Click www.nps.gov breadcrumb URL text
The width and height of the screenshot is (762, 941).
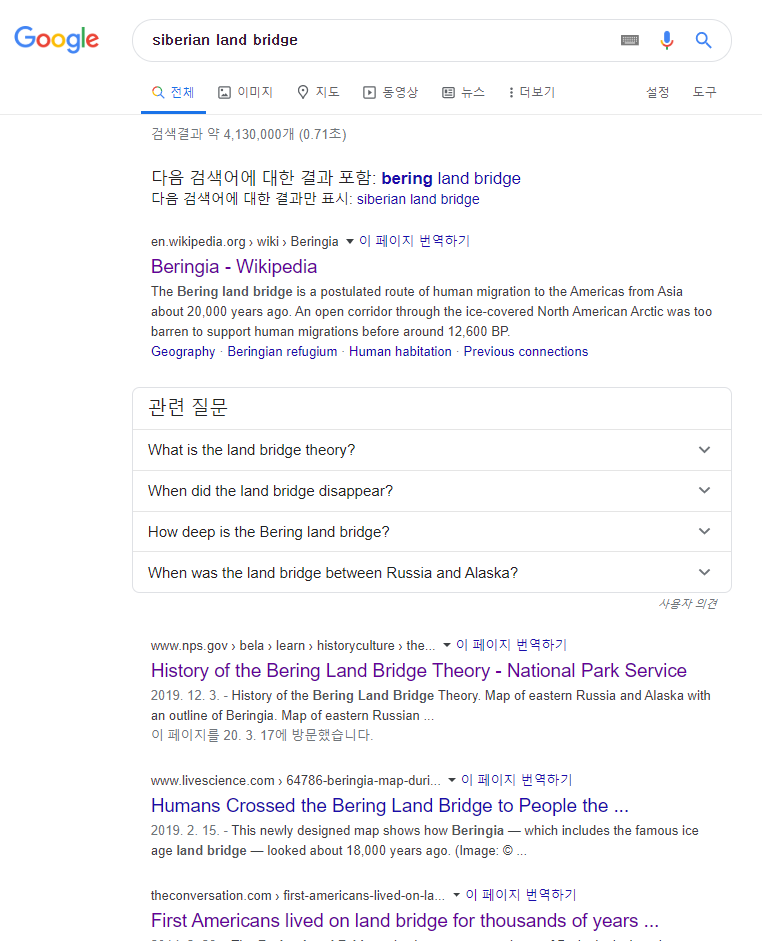(x=293, y=645)
